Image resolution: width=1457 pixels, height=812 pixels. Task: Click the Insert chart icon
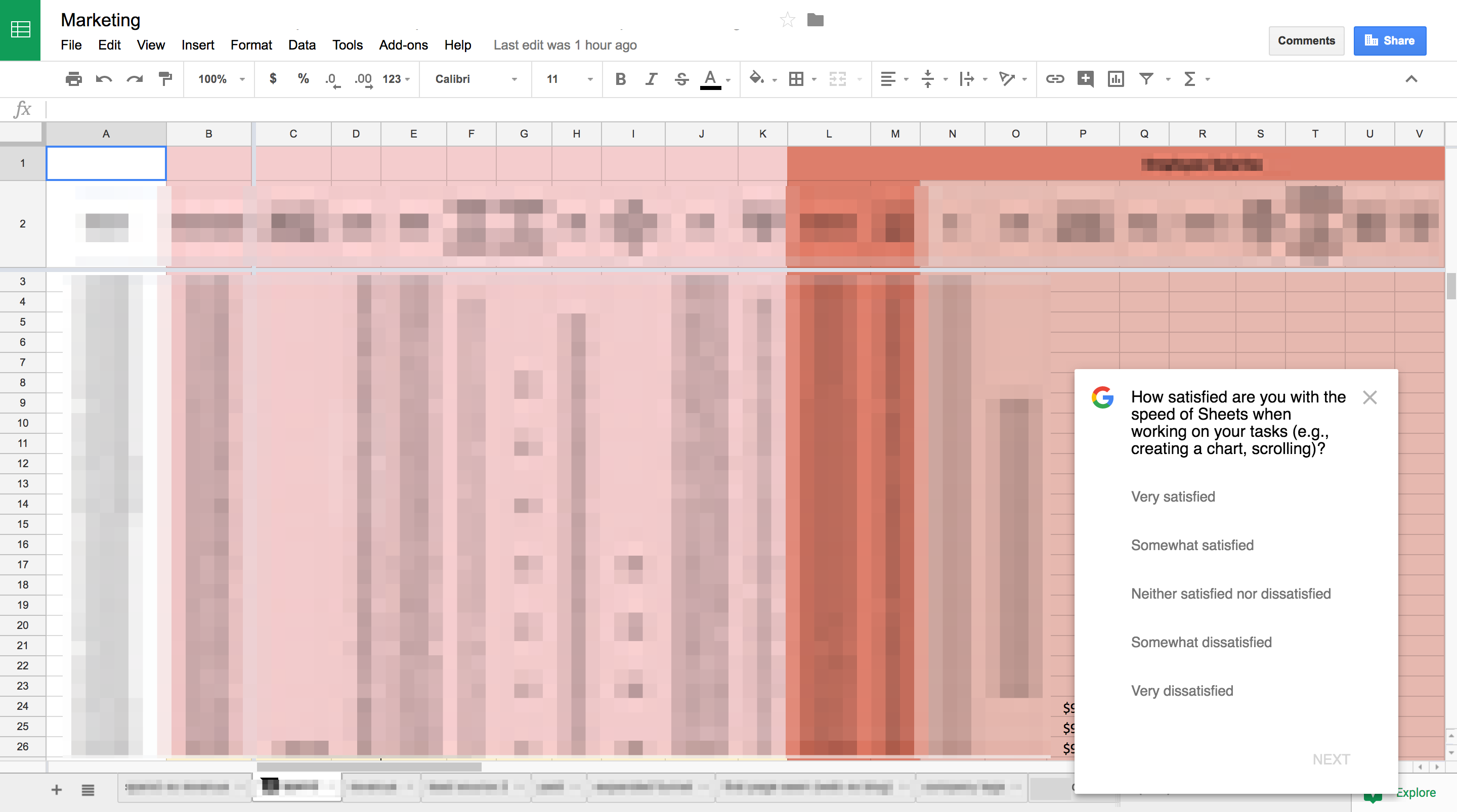(1116, 79)
